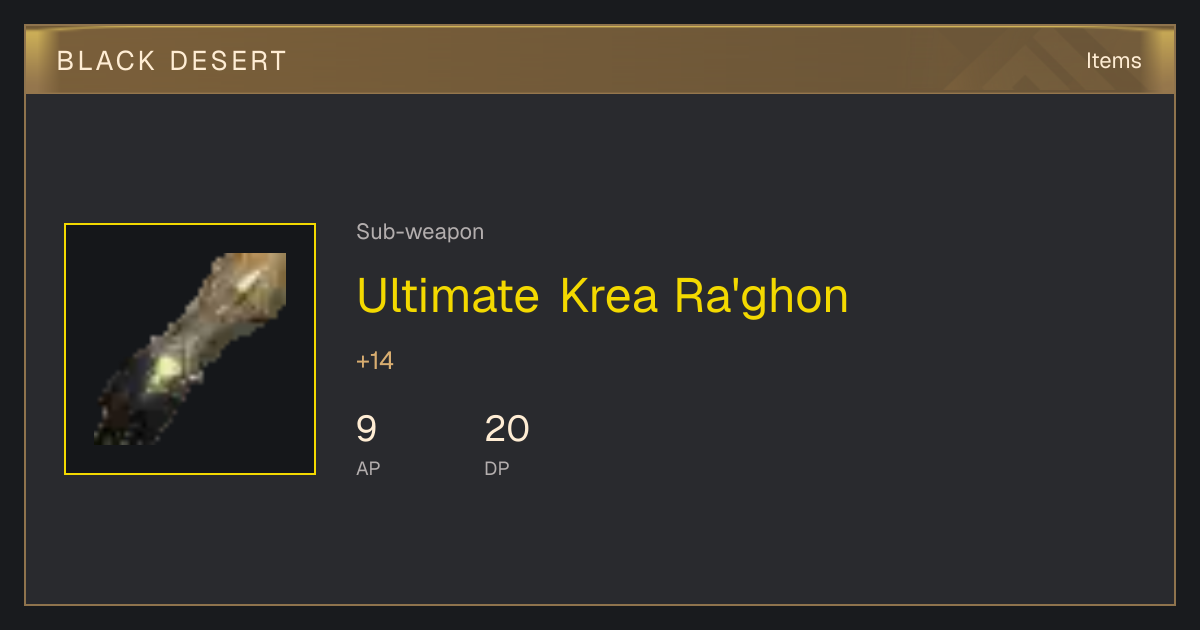Select the word DESERT in the header

(229, 61)
